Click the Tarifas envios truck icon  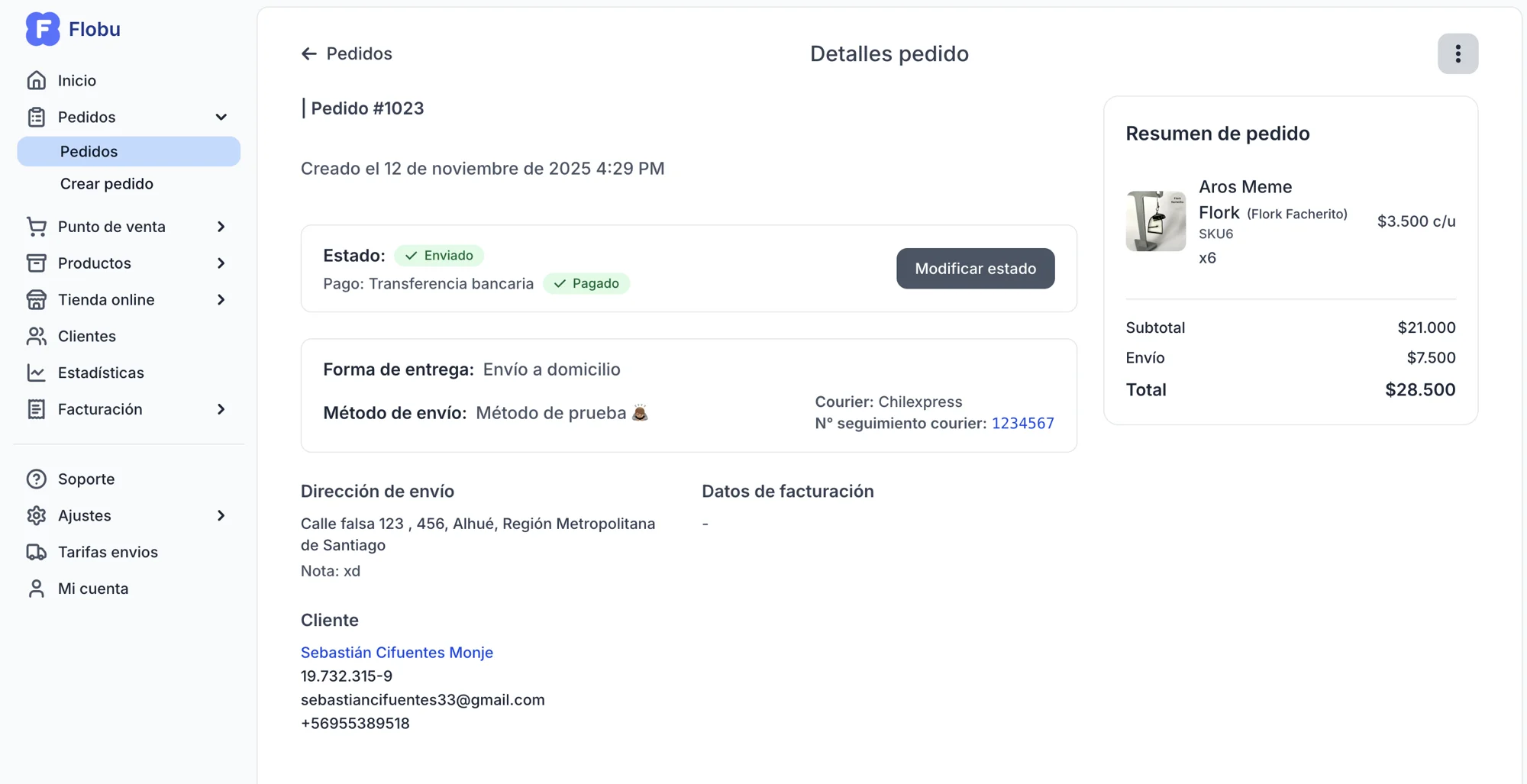point(36,552)
